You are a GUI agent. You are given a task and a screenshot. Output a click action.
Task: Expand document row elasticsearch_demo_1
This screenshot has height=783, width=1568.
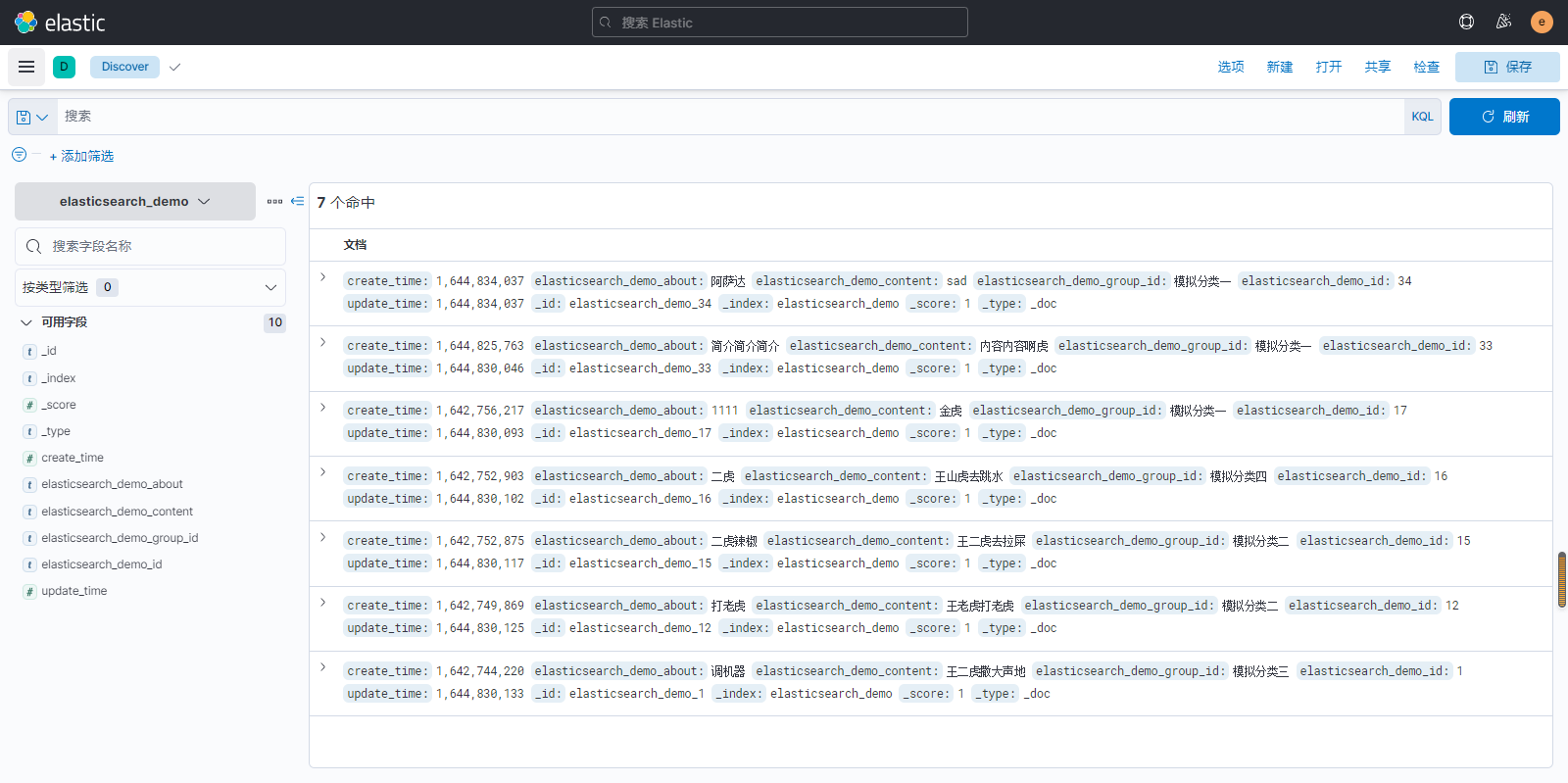point(323,667)
